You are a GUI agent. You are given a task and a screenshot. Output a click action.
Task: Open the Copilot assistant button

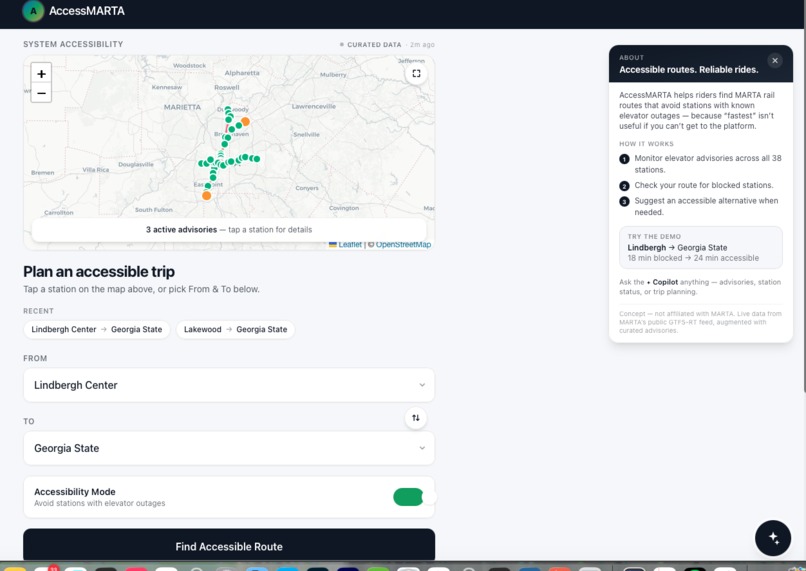[773, 538]
